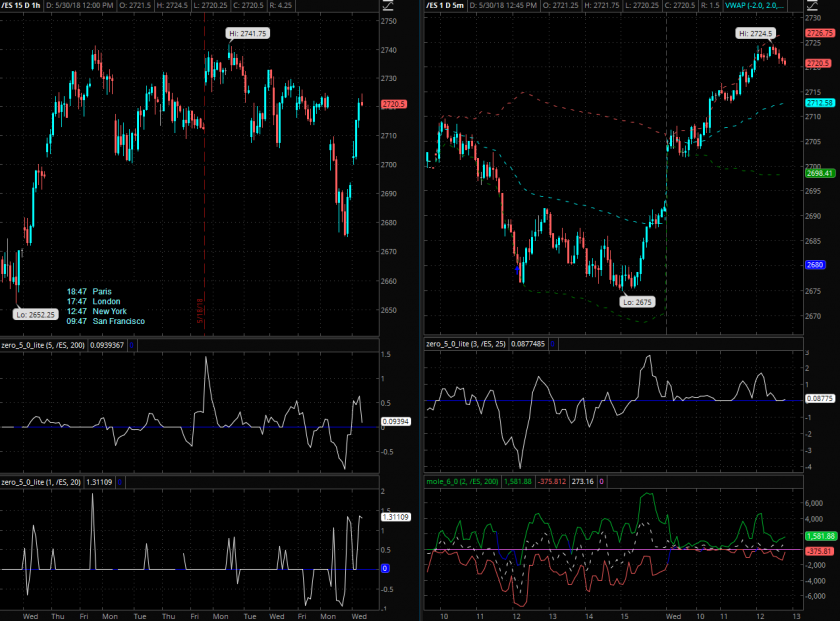Select the zero_5_0_lite (3, /ES, 25) study label
This screenshot has height=621, width=840.
coord(466,344)
